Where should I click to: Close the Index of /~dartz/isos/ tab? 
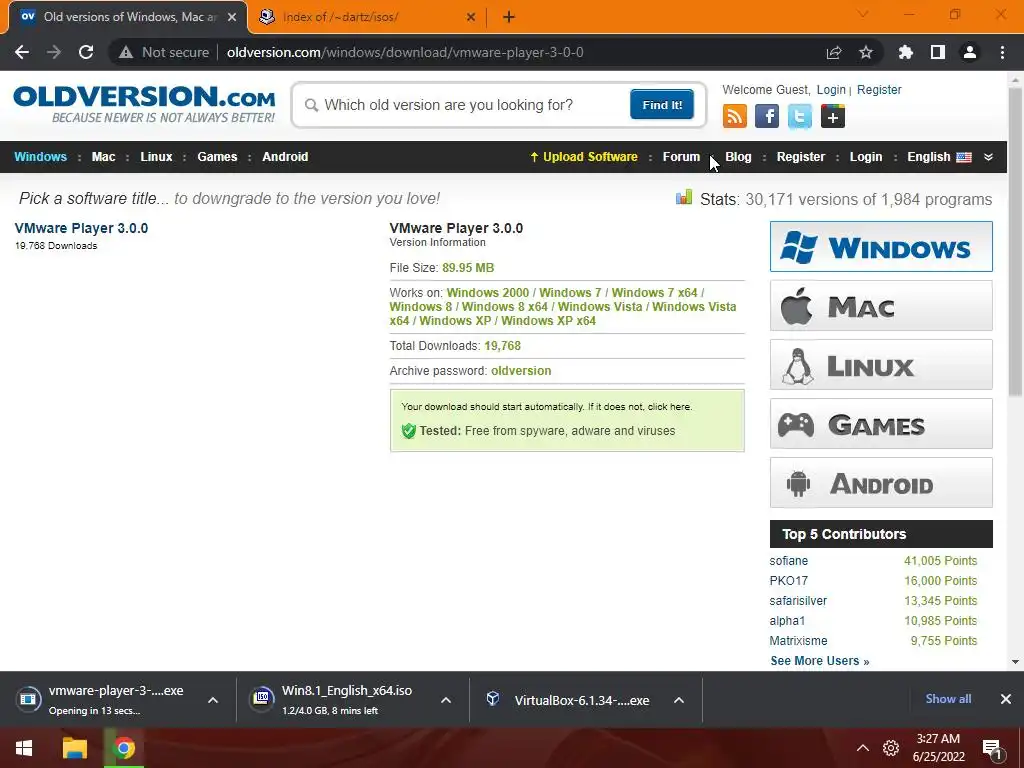471,17
